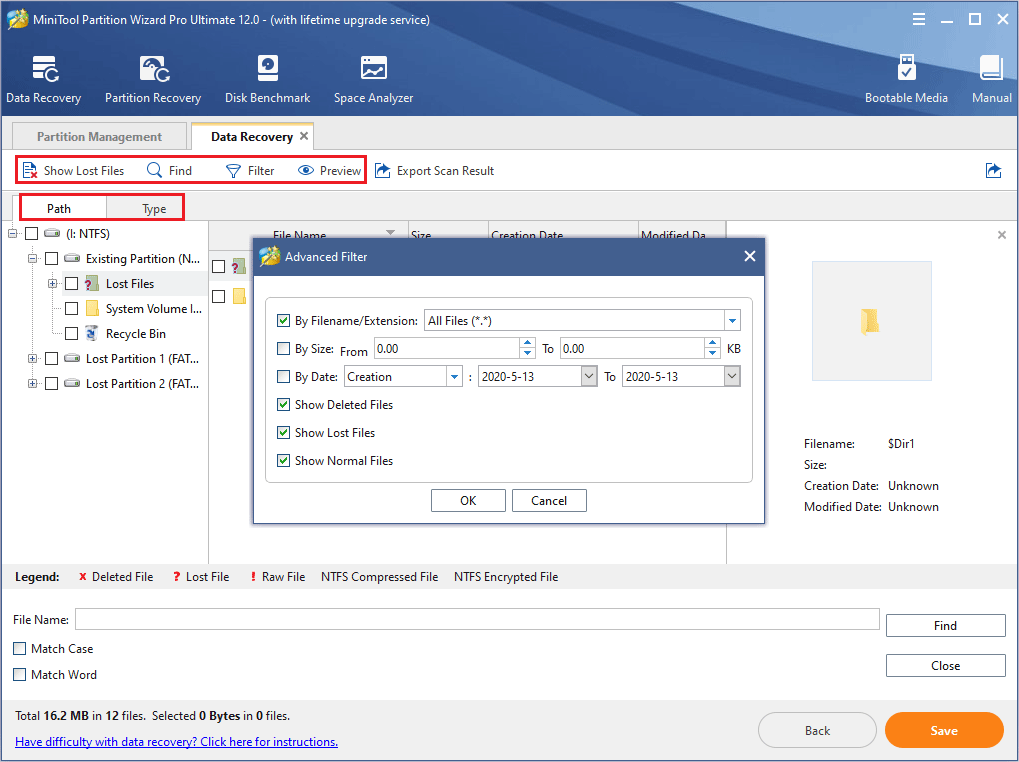Click the To size input field
This screenshot has height=762, width=1019.
[x=632, y=349]
